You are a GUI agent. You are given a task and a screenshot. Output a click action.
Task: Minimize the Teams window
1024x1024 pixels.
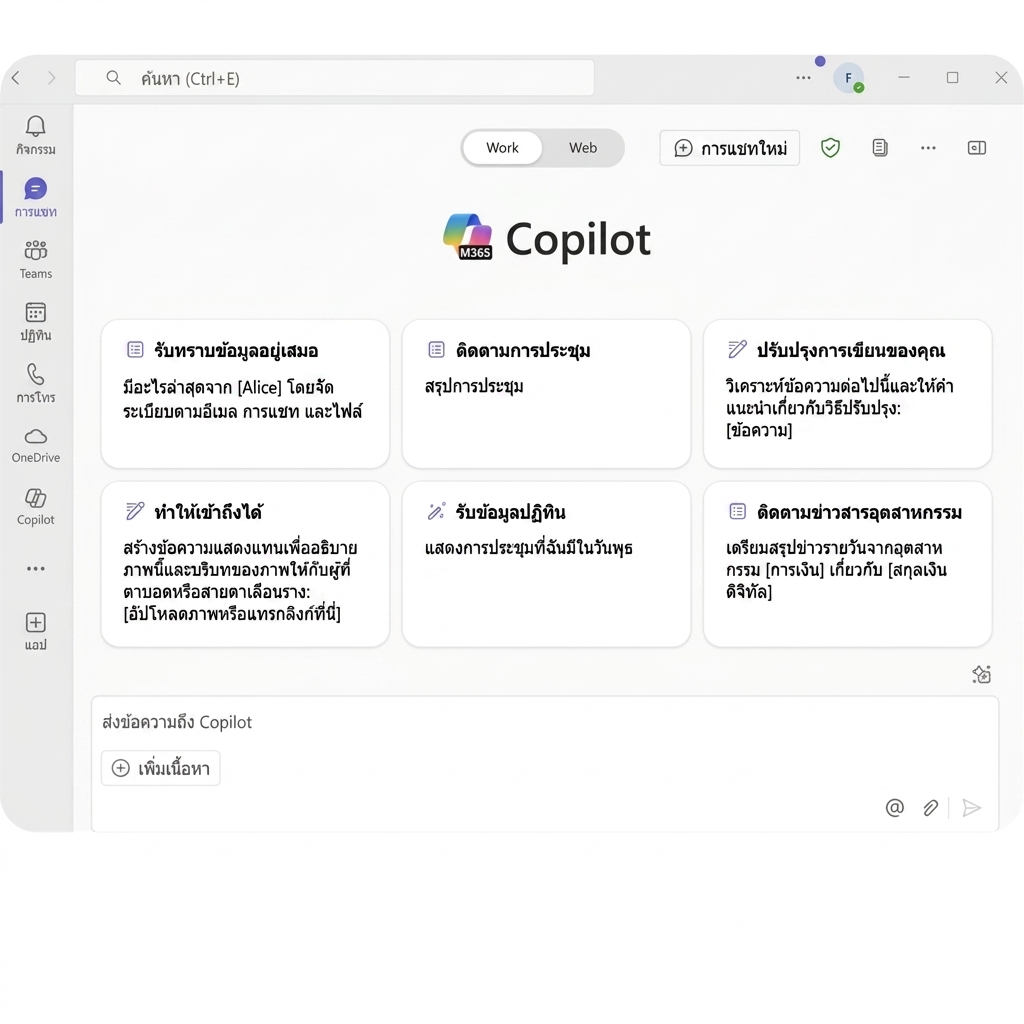tap(904, 78)
